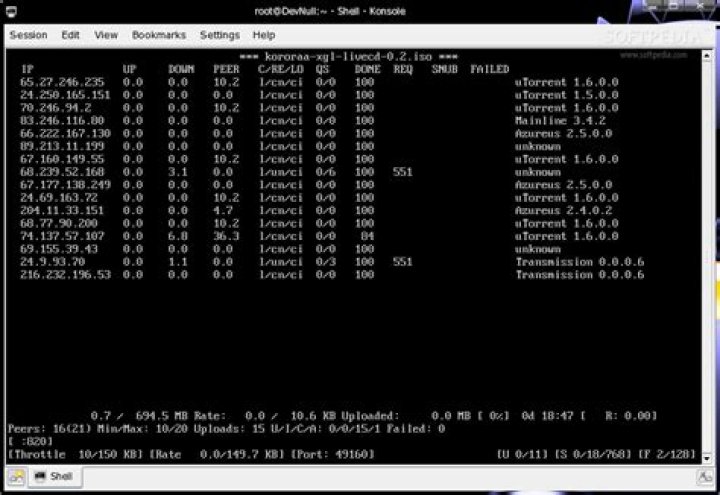This screenshot has height=495, width=720.
Task: Click the terminal scrollbar up arrow
Action: point(707,56)
